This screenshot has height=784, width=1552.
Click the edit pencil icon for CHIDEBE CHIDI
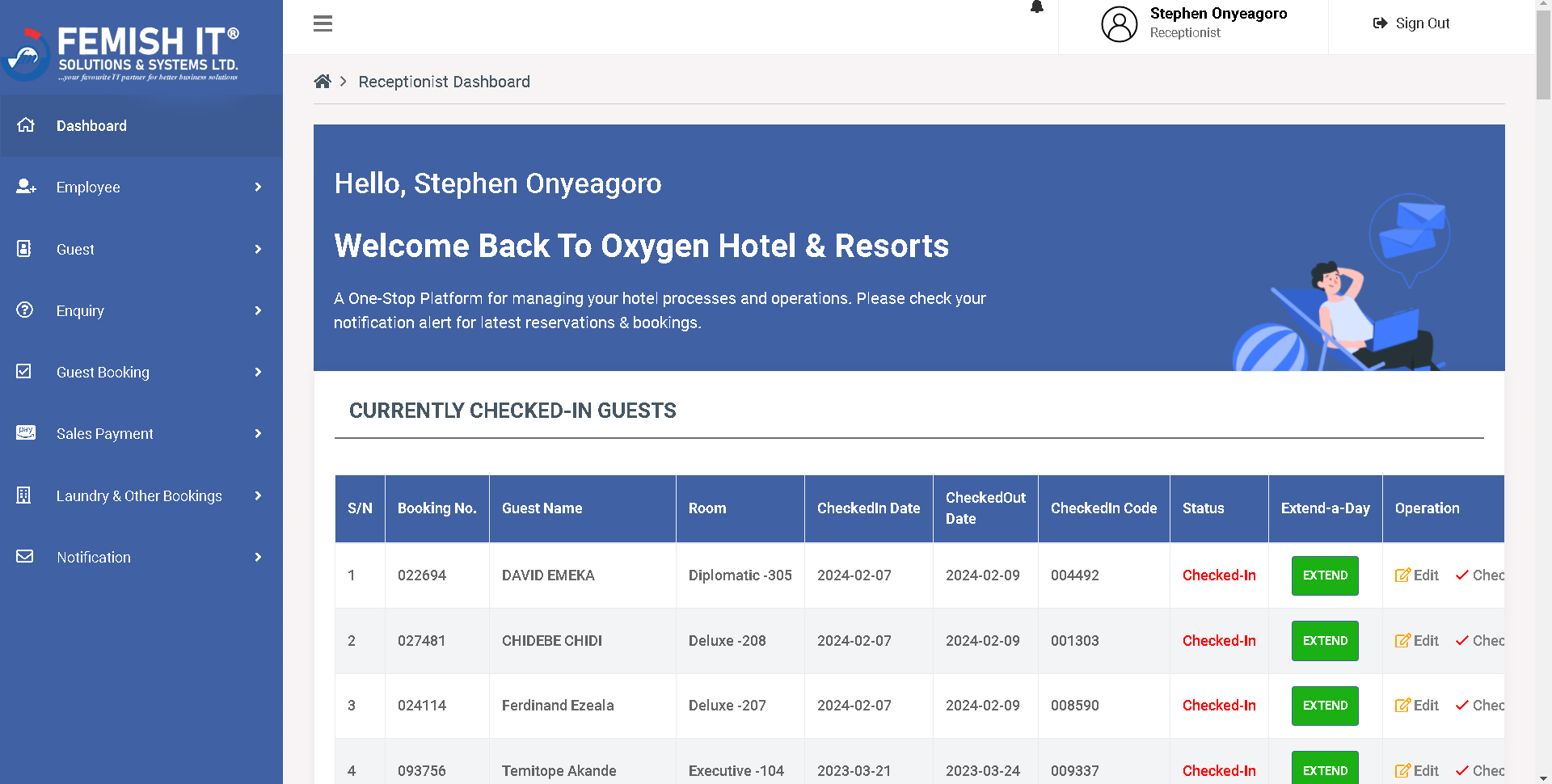[1402, 641]
